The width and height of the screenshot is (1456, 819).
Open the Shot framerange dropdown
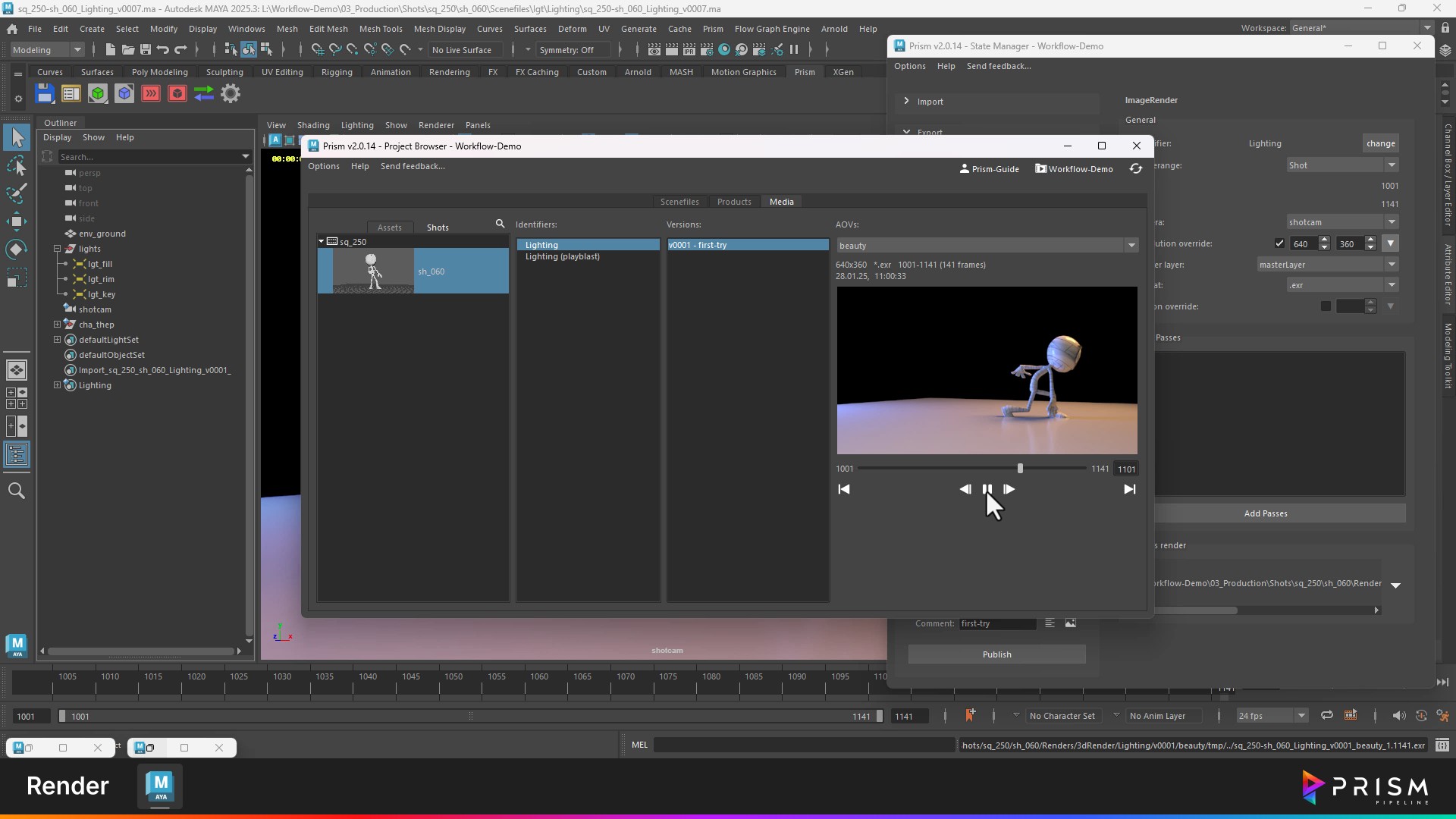(x=1342, y=165)
